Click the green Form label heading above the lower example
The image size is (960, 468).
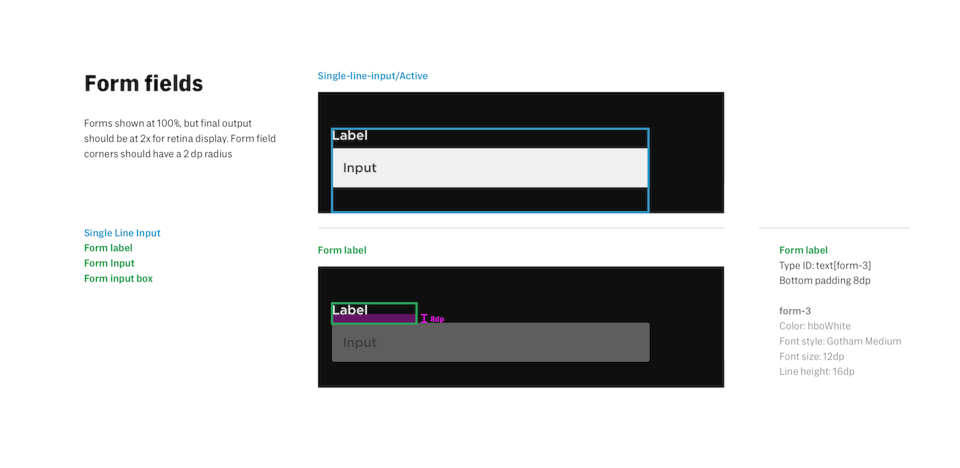coord(342,250)
